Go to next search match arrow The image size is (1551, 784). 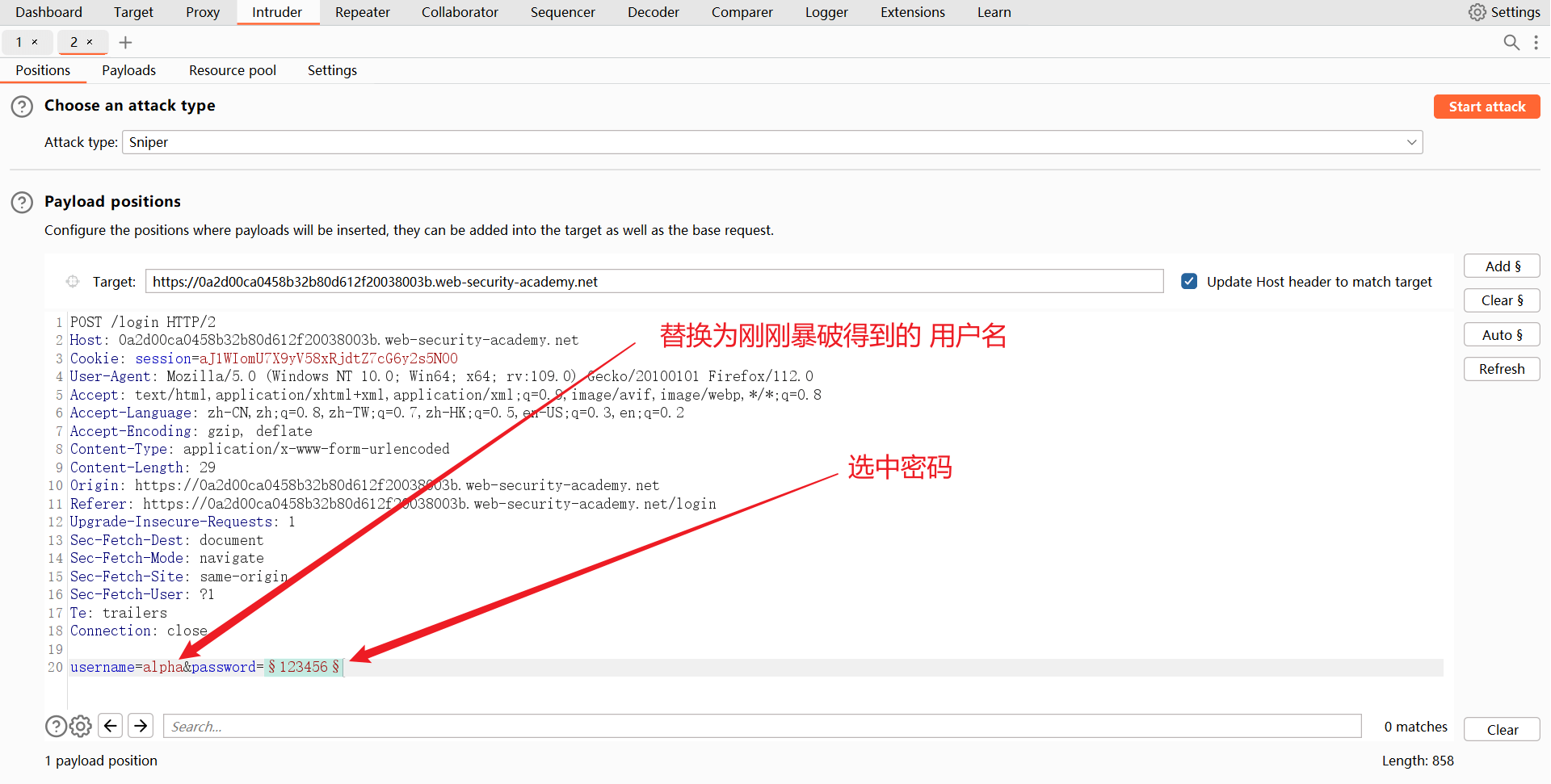coord(141,726)
